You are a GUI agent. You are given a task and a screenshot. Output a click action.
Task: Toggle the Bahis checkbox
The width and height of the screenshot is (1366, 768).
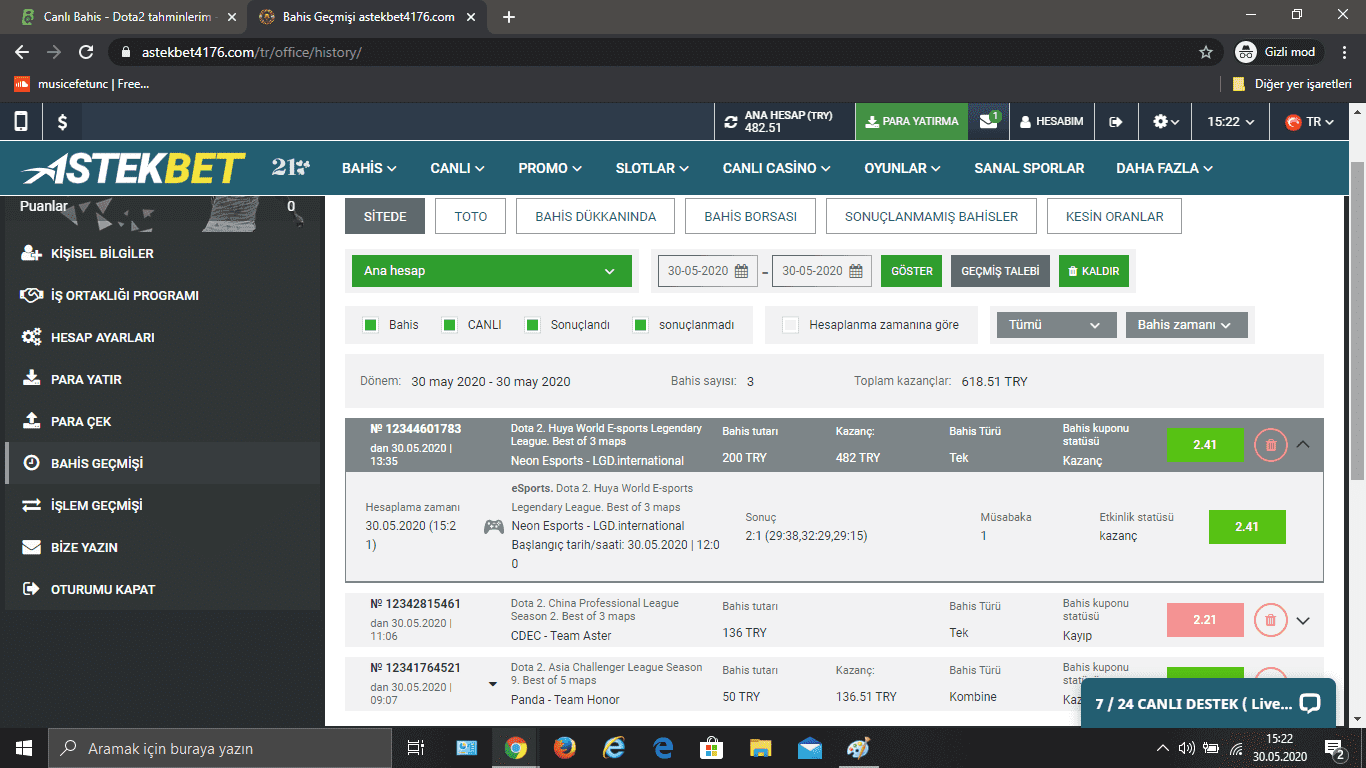click(371, 325)
